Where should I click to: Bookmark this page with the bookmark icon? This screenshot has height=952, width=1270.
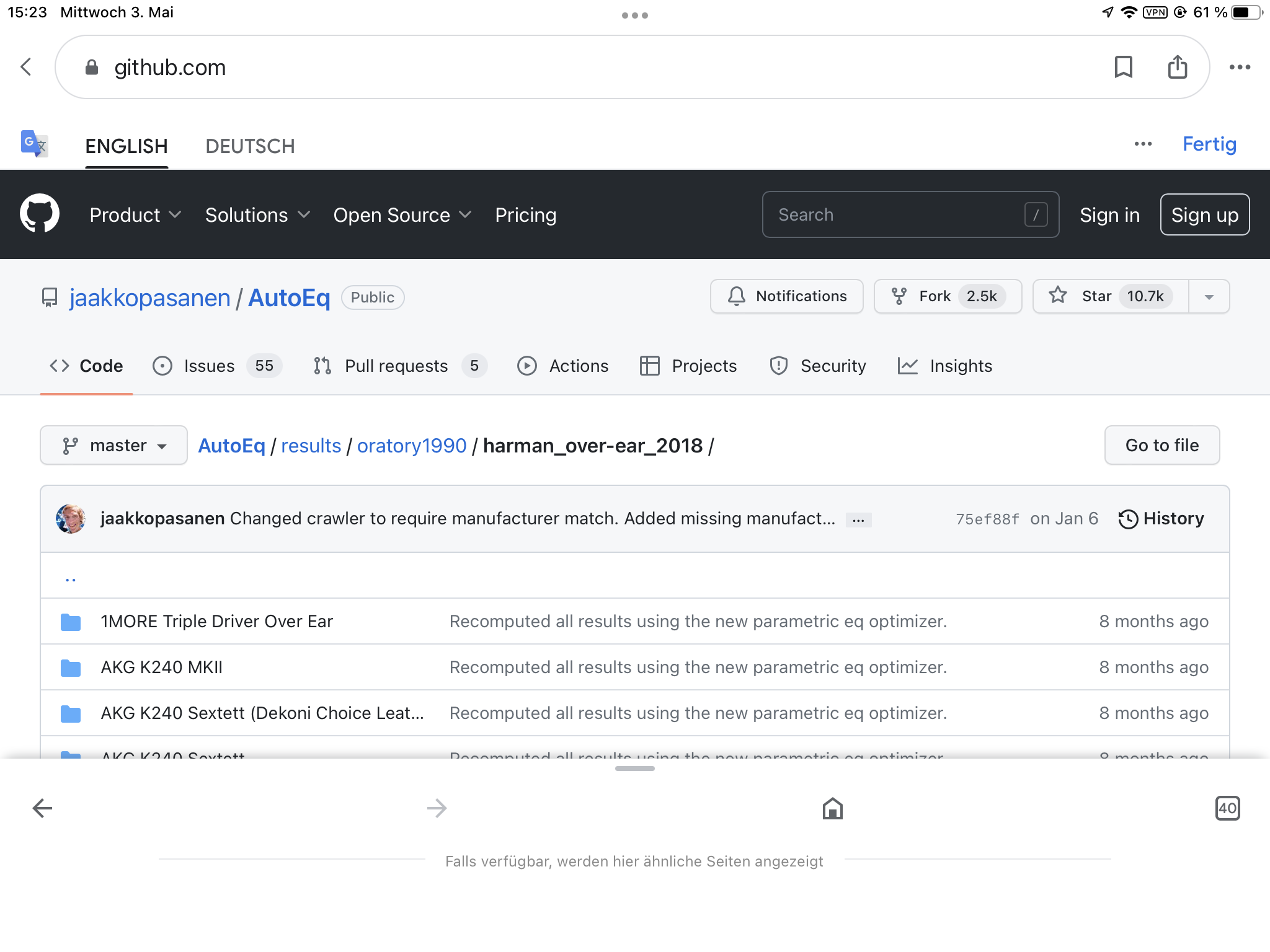[1123, 67]
